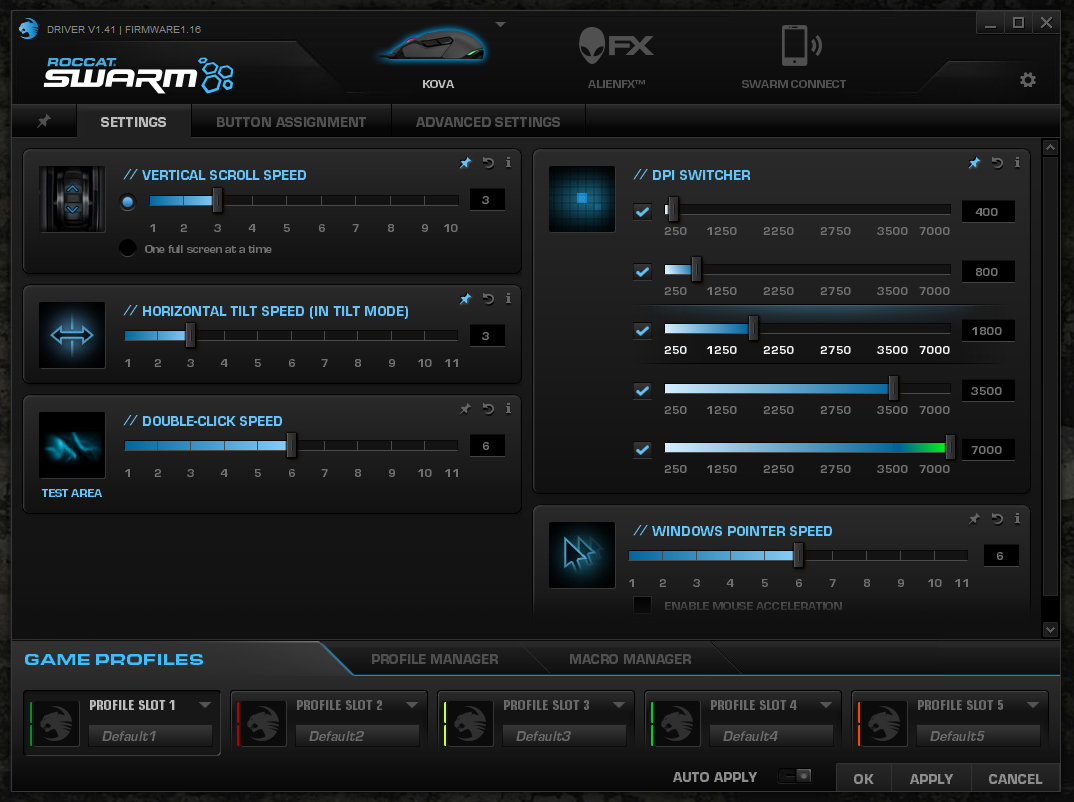This screenshot has width=1074, height=802.
Task: Reset Windows Pointer Speed to default
Action: 997,518
